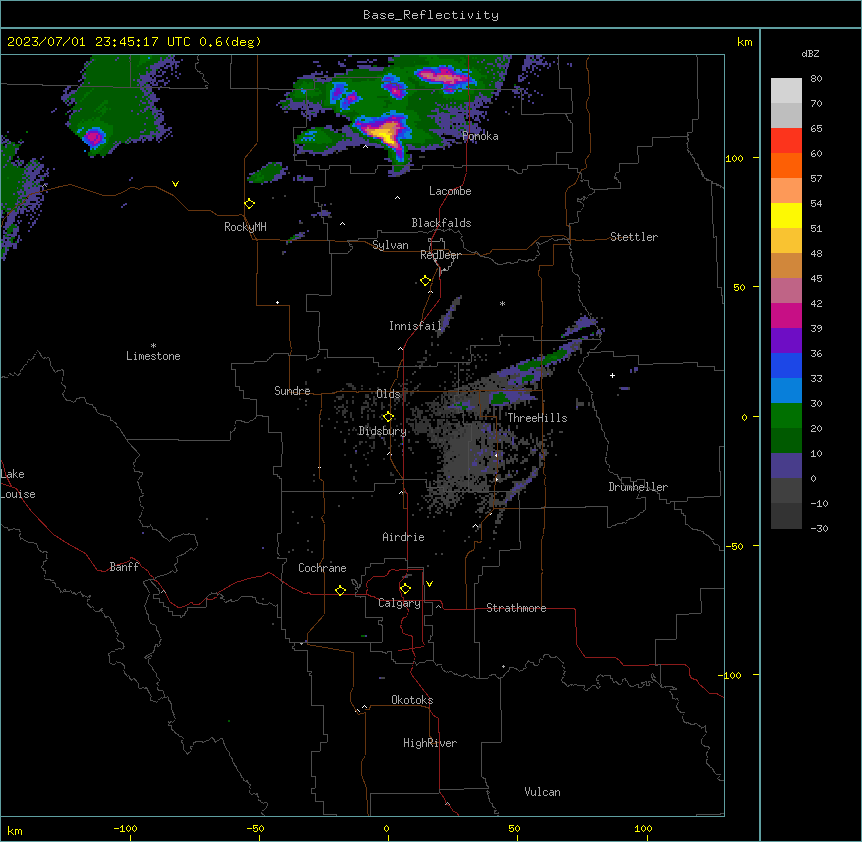The image size is (862, 842).
Task: Select the Ponoka city label
Action: [480, 136]
